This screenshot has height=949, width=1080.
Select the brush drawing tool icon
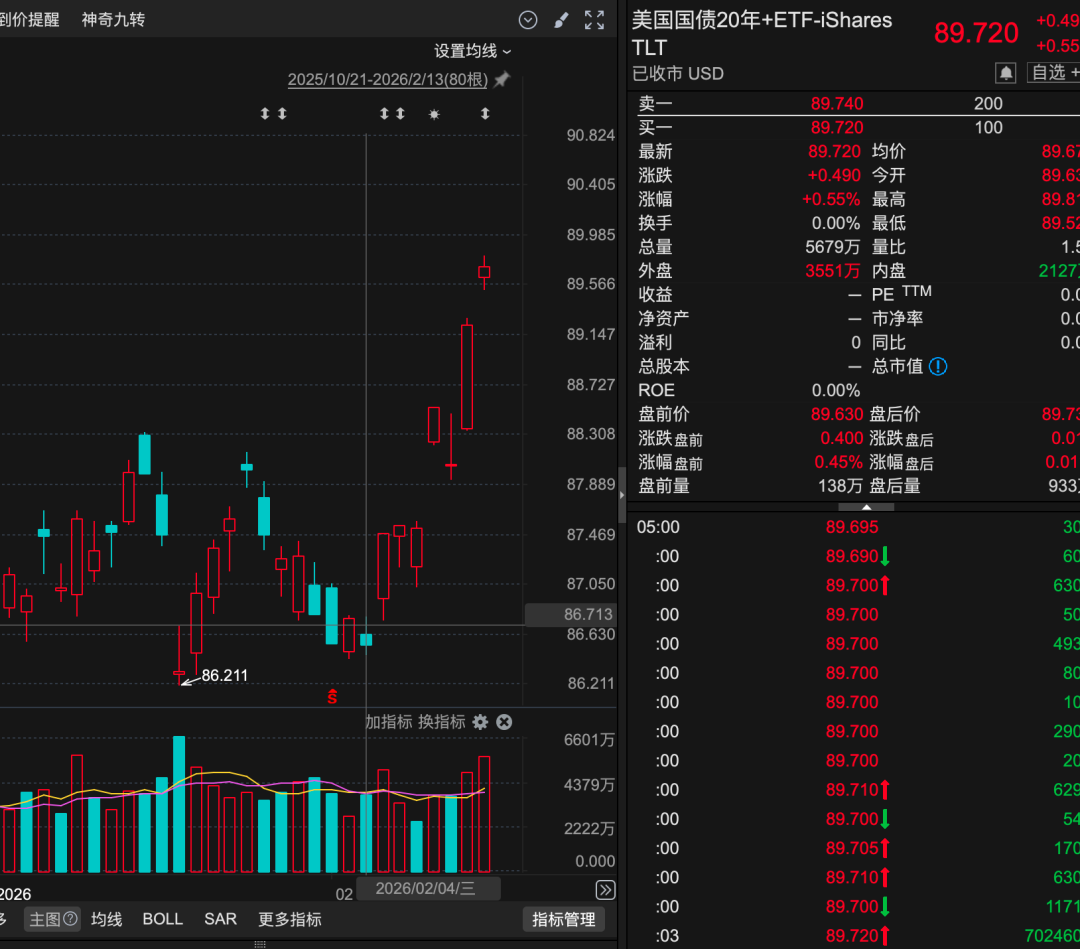click(561, 20)
